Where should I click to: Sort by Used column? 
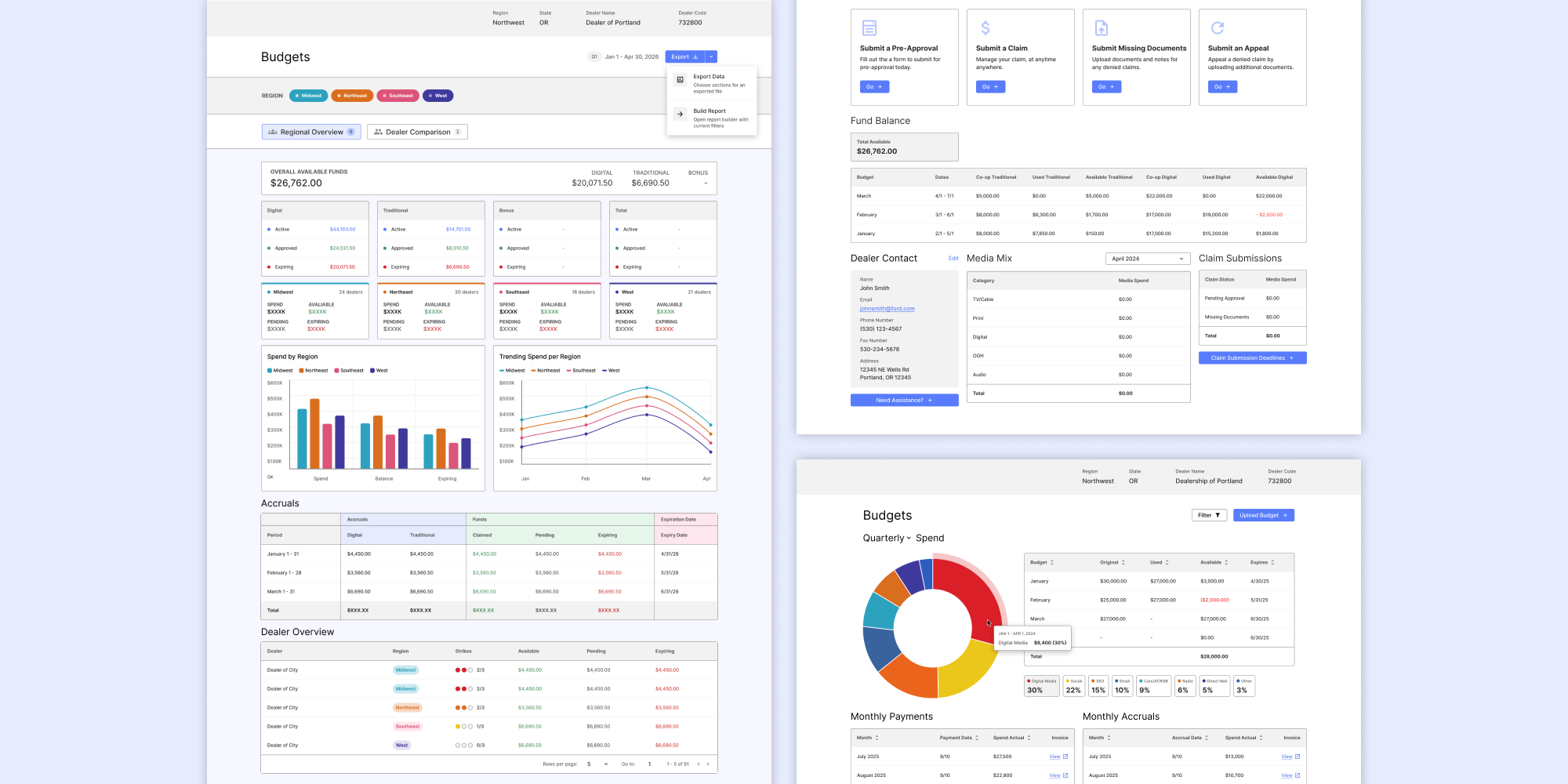(1167, 562)
